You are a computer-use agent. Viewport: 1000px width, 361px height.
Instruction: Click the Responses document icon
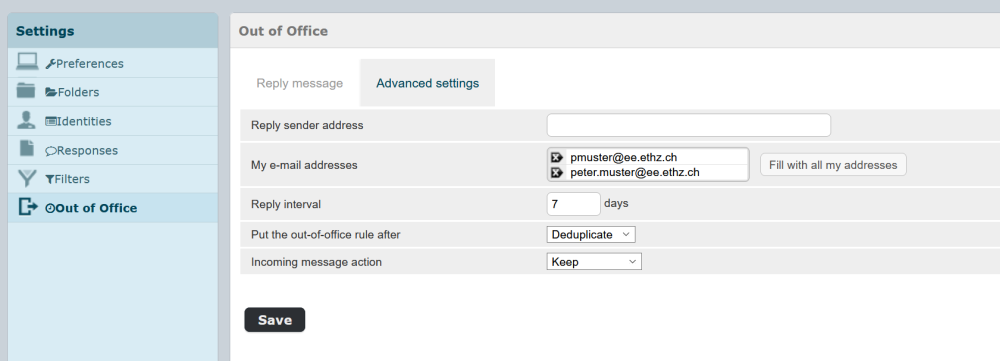pyautogui.click(x=26, y=149)
